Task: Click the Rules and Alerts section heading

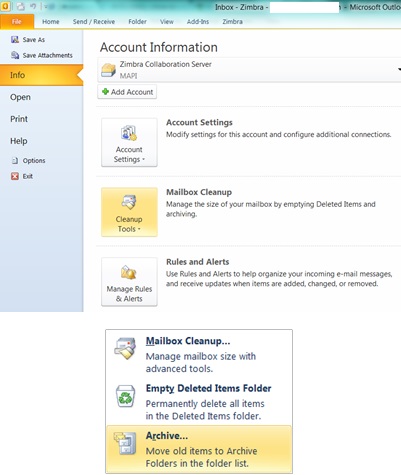Action: click(x=198, y=262)
